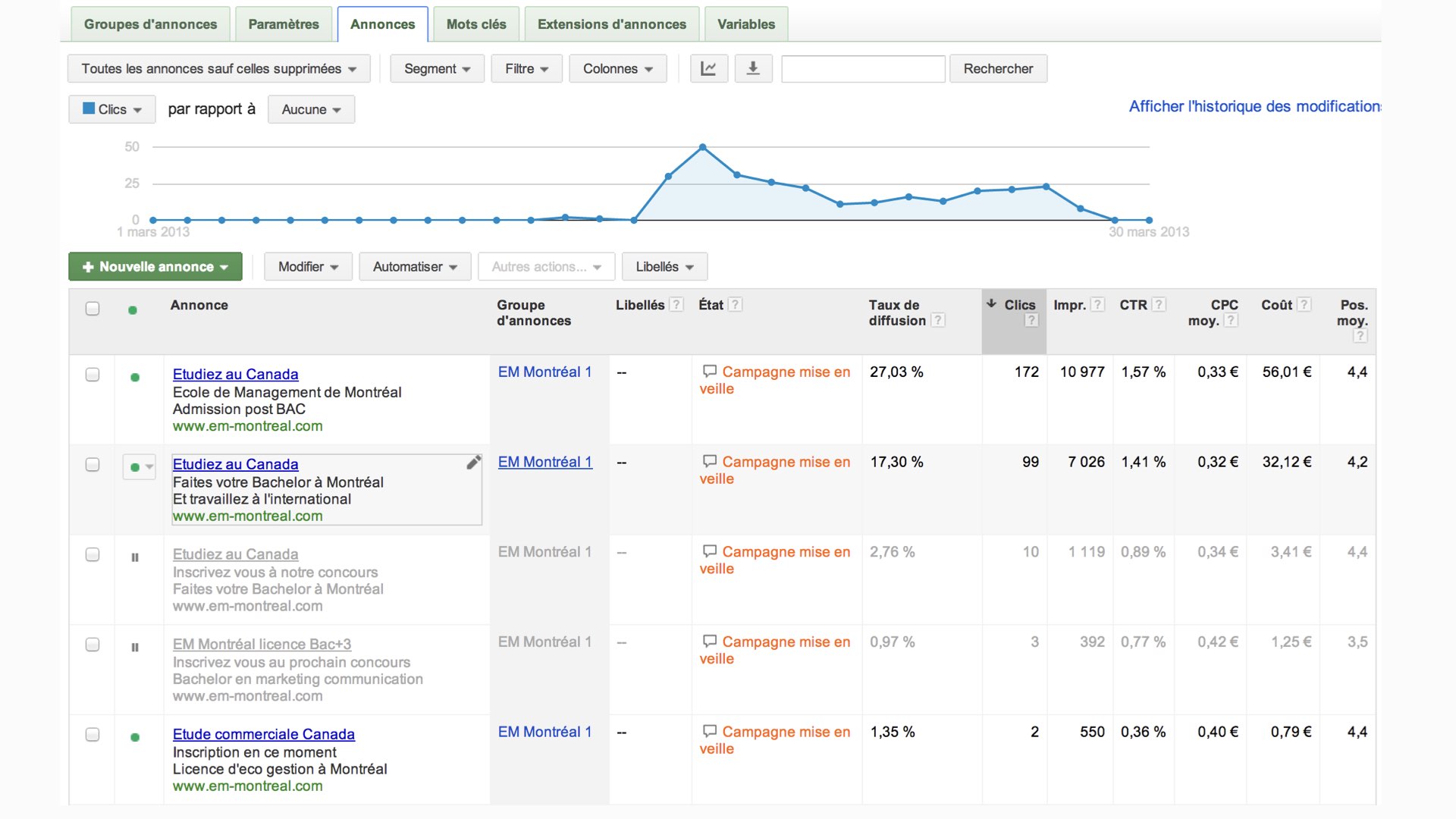Check the box for 'Inscrivez vous à notre concours' ad
Image resolution: width=1456 pixels, height=819 pixels.
(x=93, y=554)
